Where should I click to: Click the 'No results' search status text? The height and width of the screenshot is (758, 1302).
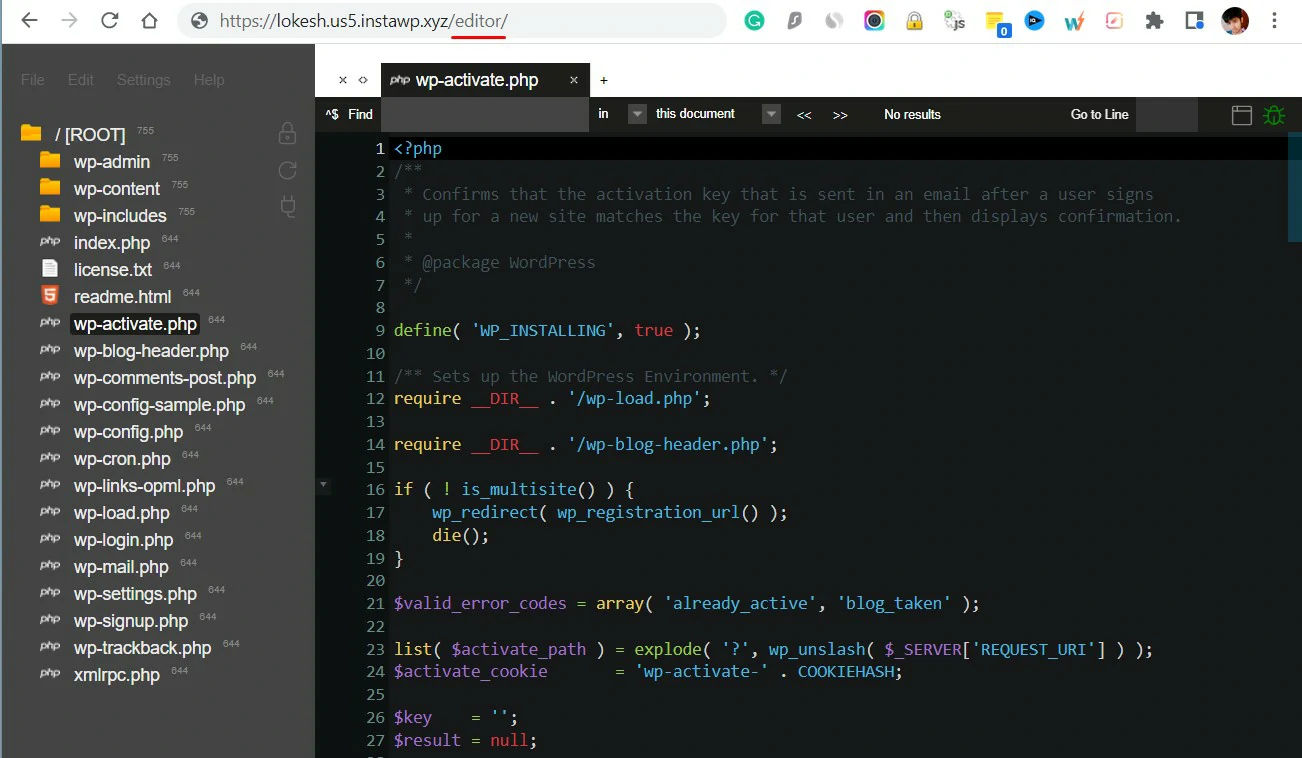point(912,114)
